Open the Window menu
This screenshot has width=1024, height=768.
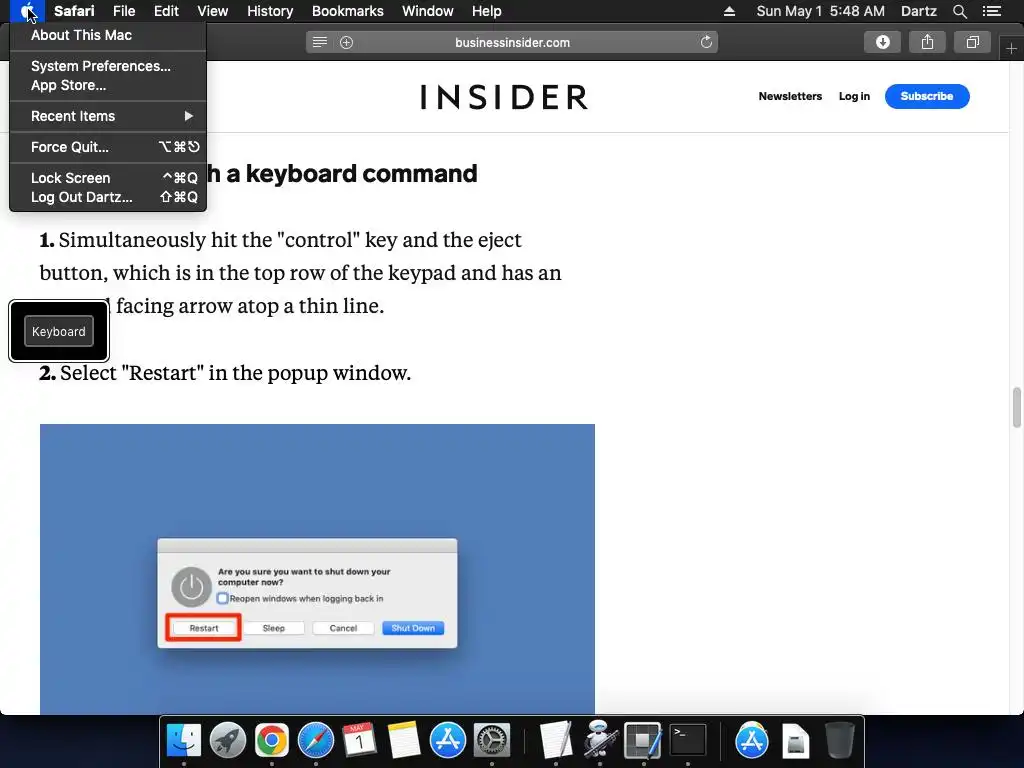pos(428,11)
